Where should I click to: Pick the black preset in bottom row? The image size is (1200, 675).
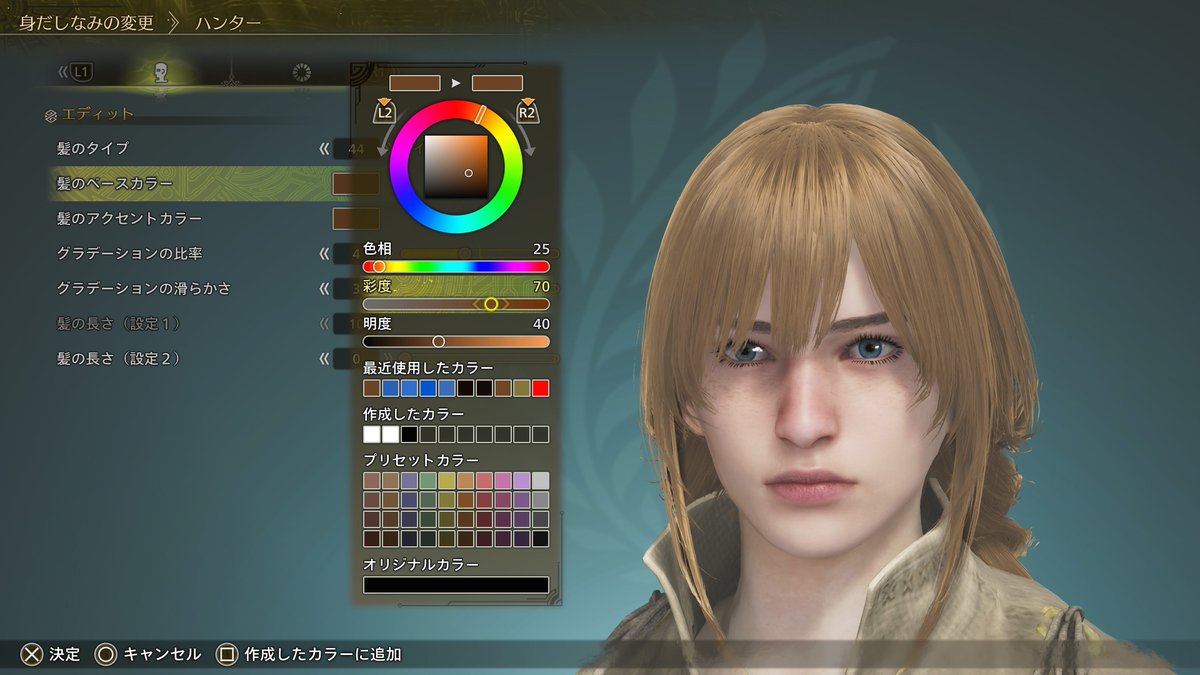click(x=540, y=538)
